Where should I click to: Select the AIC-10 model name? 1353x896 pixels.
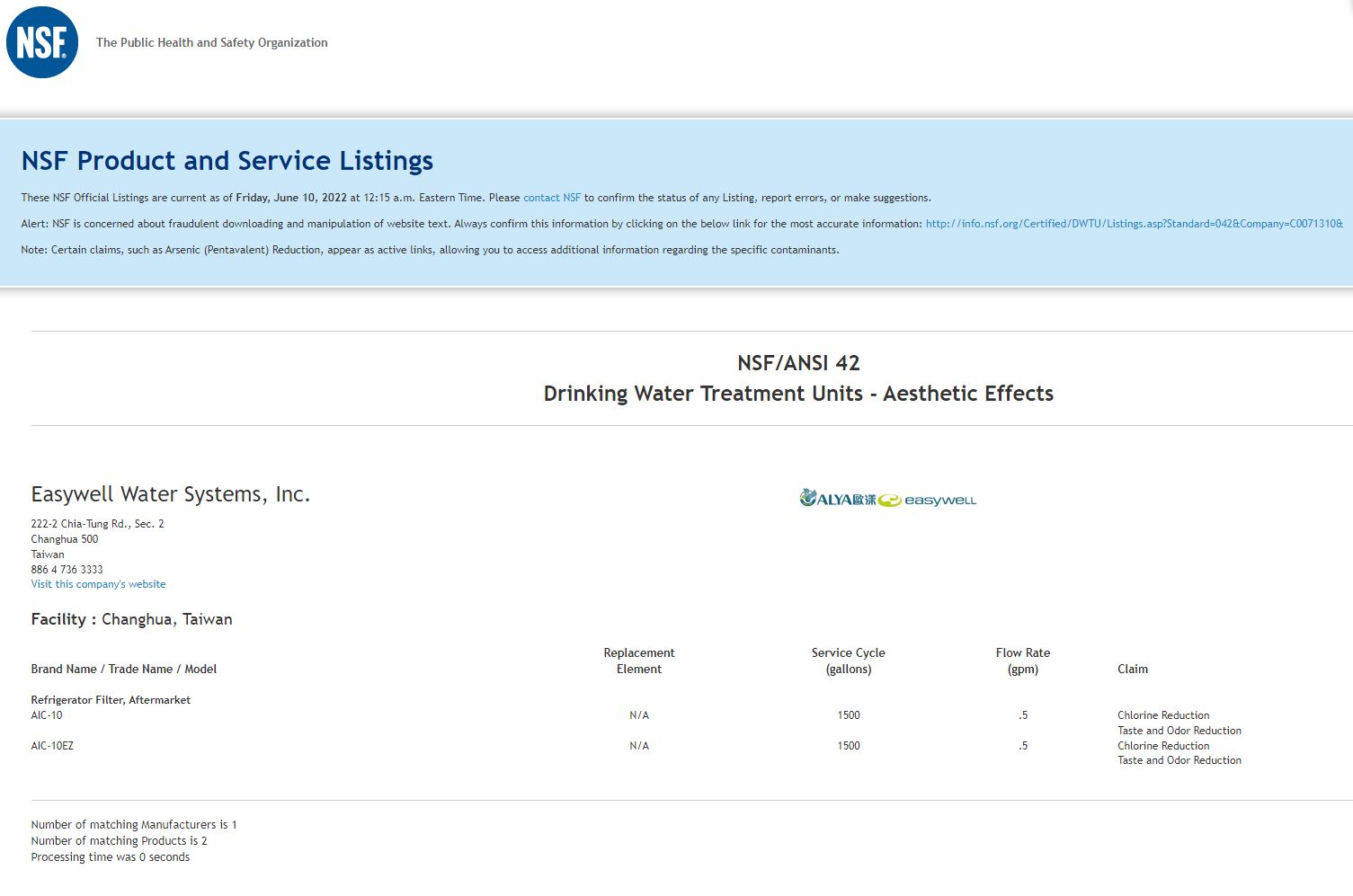click(47, 715)
